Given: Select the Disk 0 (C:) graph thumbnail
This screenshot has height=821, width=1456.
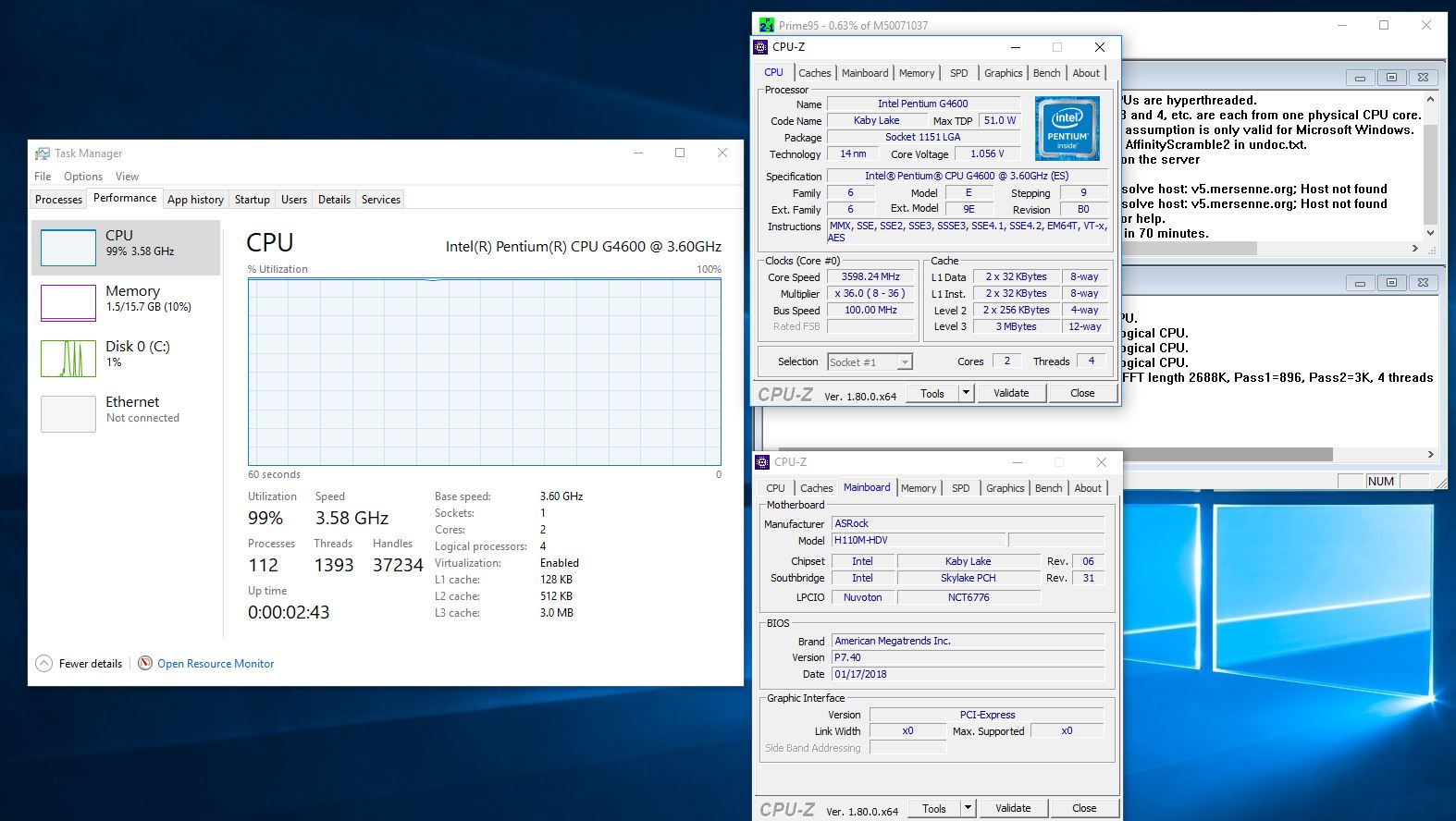Looking at the screenshot, I should tap(68, 358).
